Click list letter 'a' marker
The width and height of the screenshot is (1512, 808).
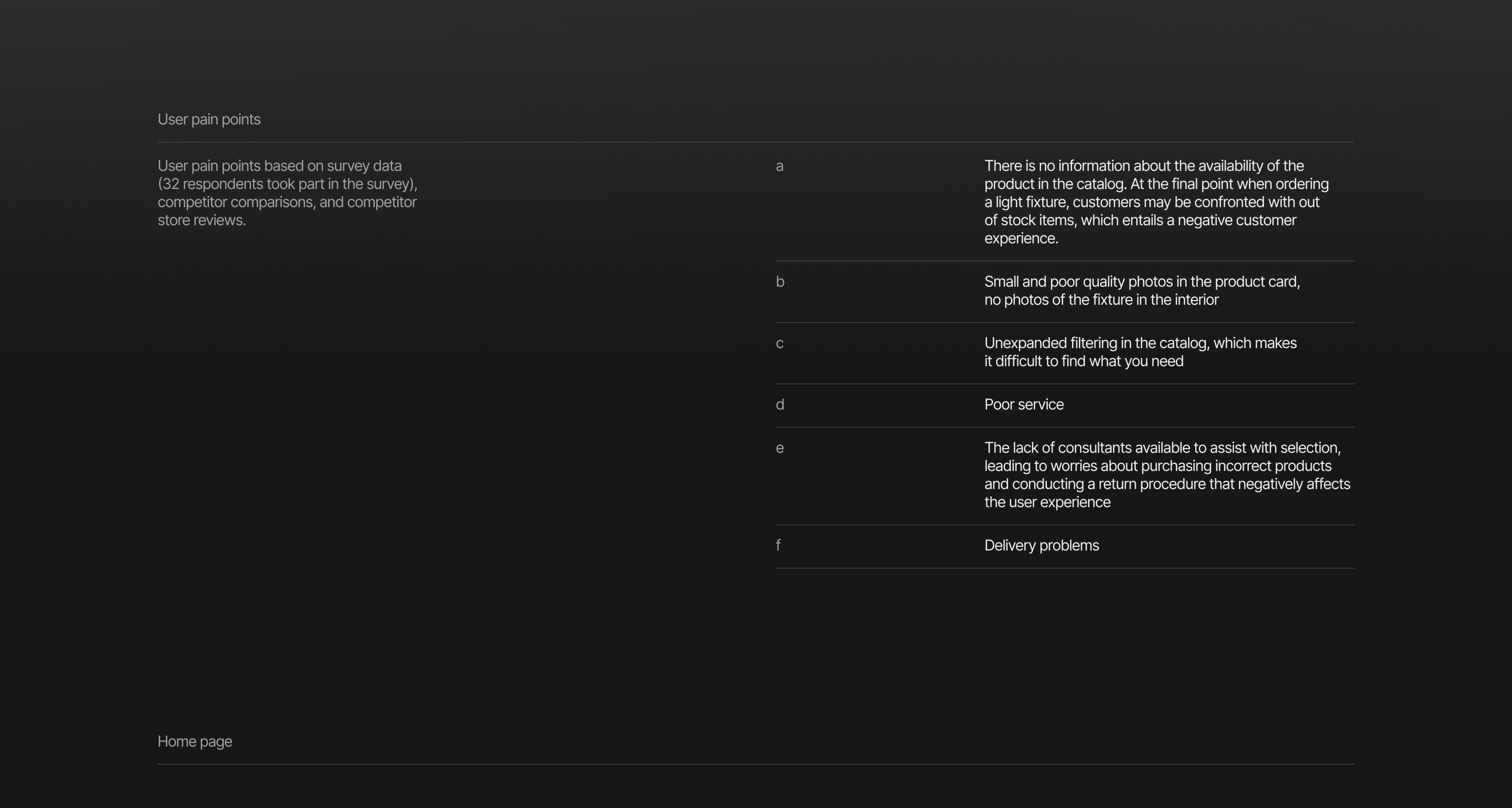(x=780, y=167)
